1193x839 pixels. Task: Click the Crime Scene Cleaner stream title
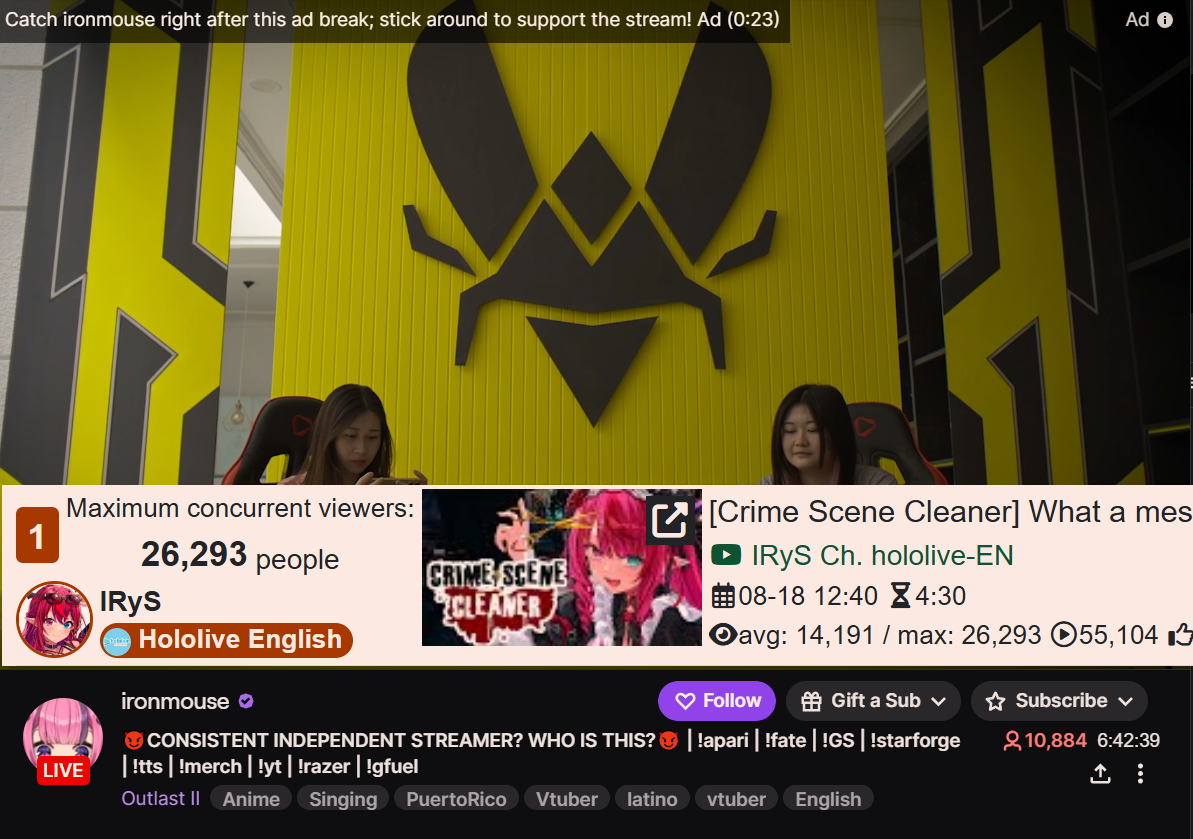(950, 512)
